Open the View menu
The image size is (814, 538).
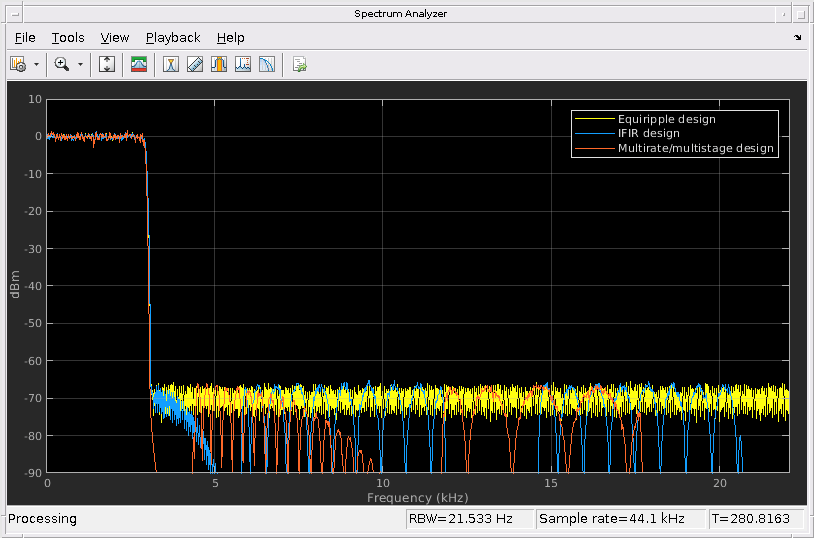115,37
